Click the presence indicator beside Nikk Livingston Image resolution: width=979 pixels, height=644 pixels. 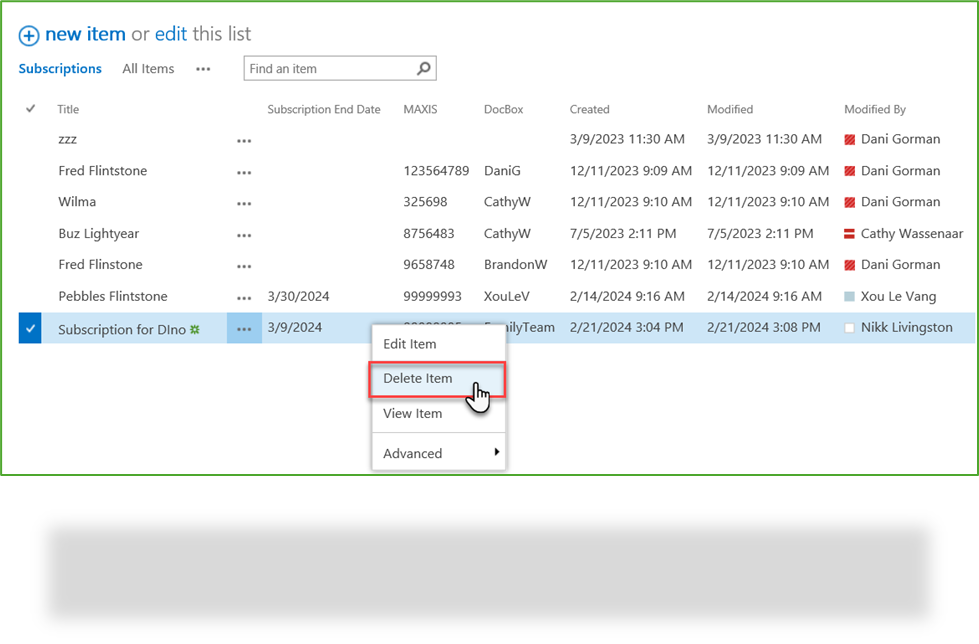point(848,327)
